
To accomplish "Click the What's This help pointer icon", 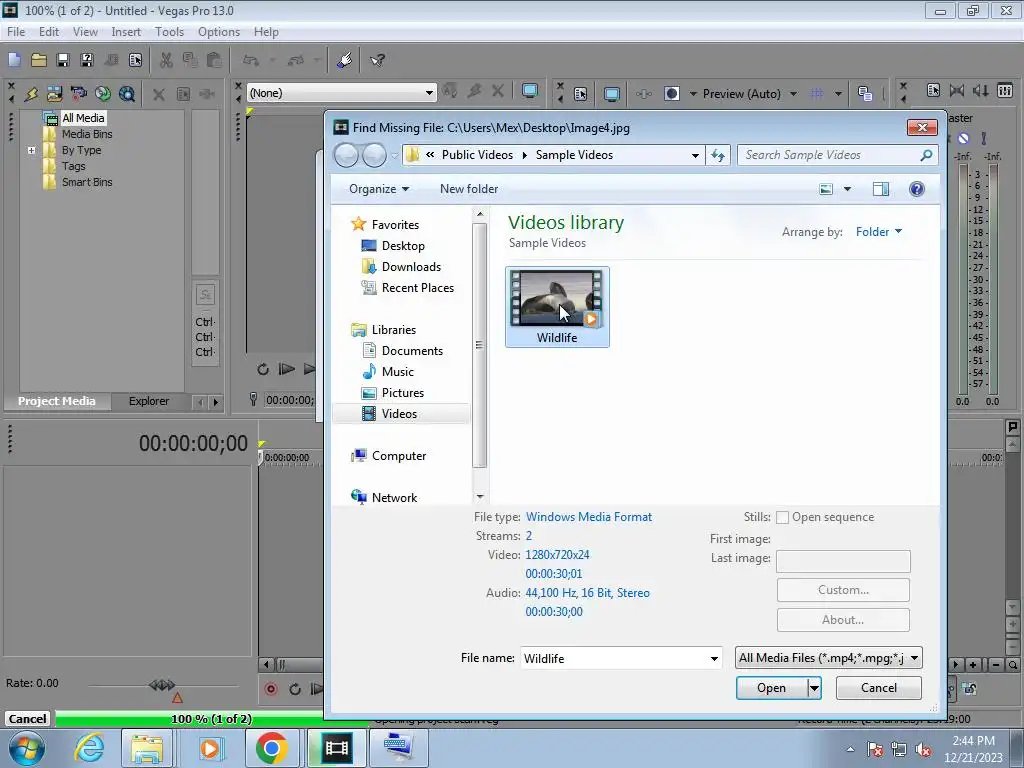I will (x=377, y=60).
